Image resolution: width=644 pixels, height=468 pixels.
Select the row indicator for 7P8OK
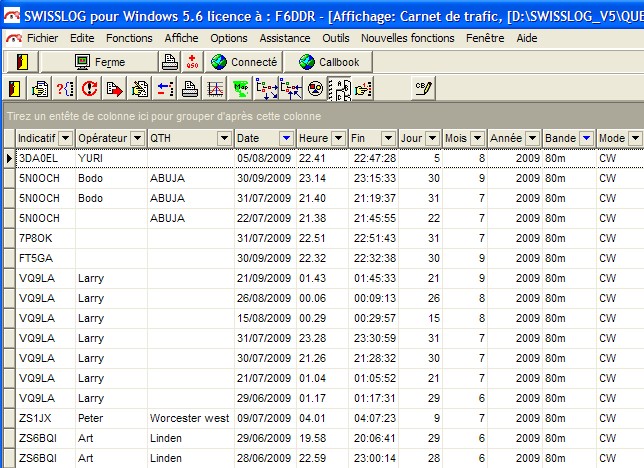(x=9, y=238)
